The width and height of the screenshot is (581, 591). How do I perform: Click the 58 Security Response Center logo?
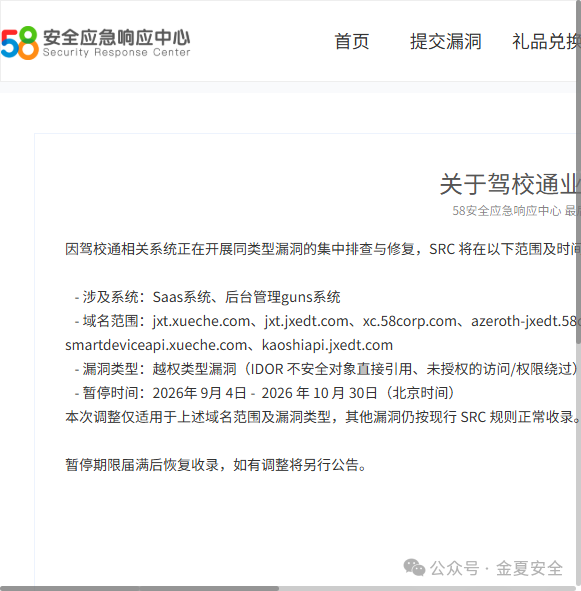96,43
